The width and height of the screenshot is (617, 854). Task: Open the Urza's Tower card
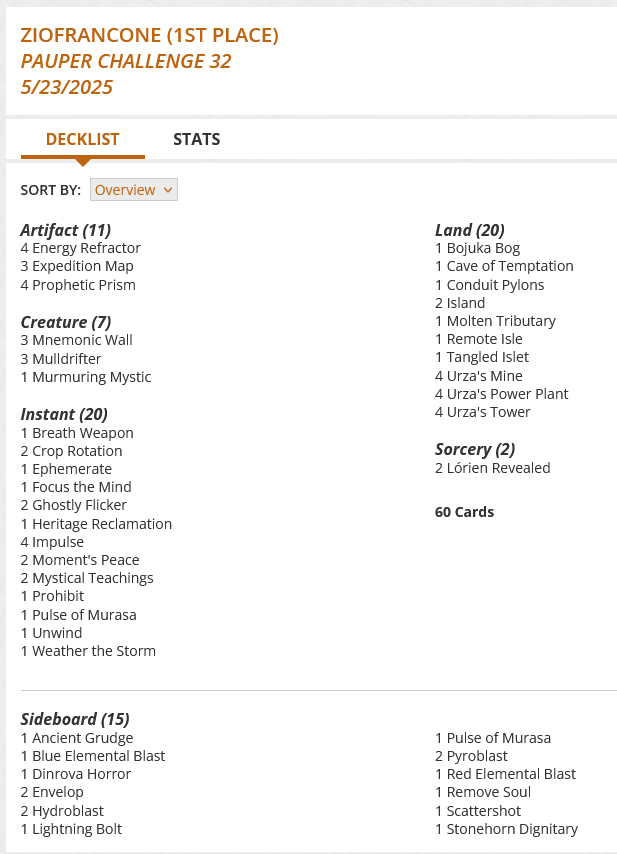point(488,412)
